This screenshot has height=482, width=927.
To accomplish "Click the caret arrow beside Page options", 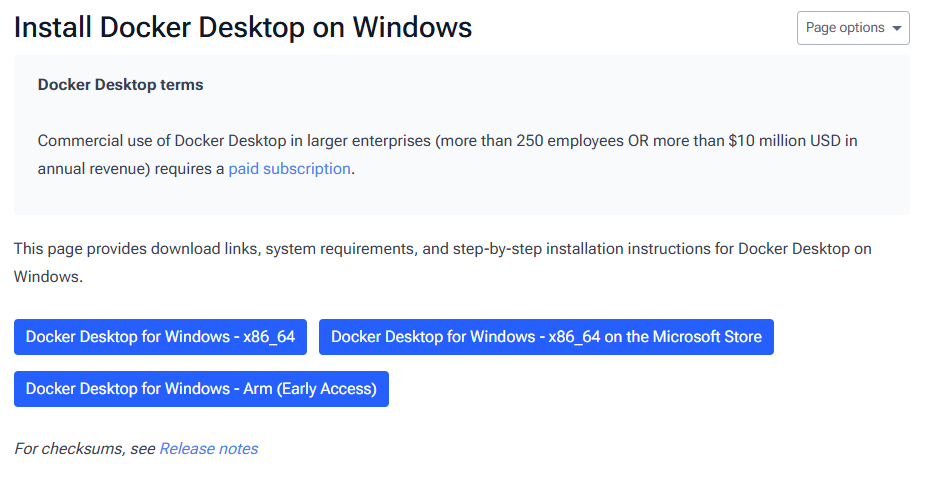I will point(896,28).
